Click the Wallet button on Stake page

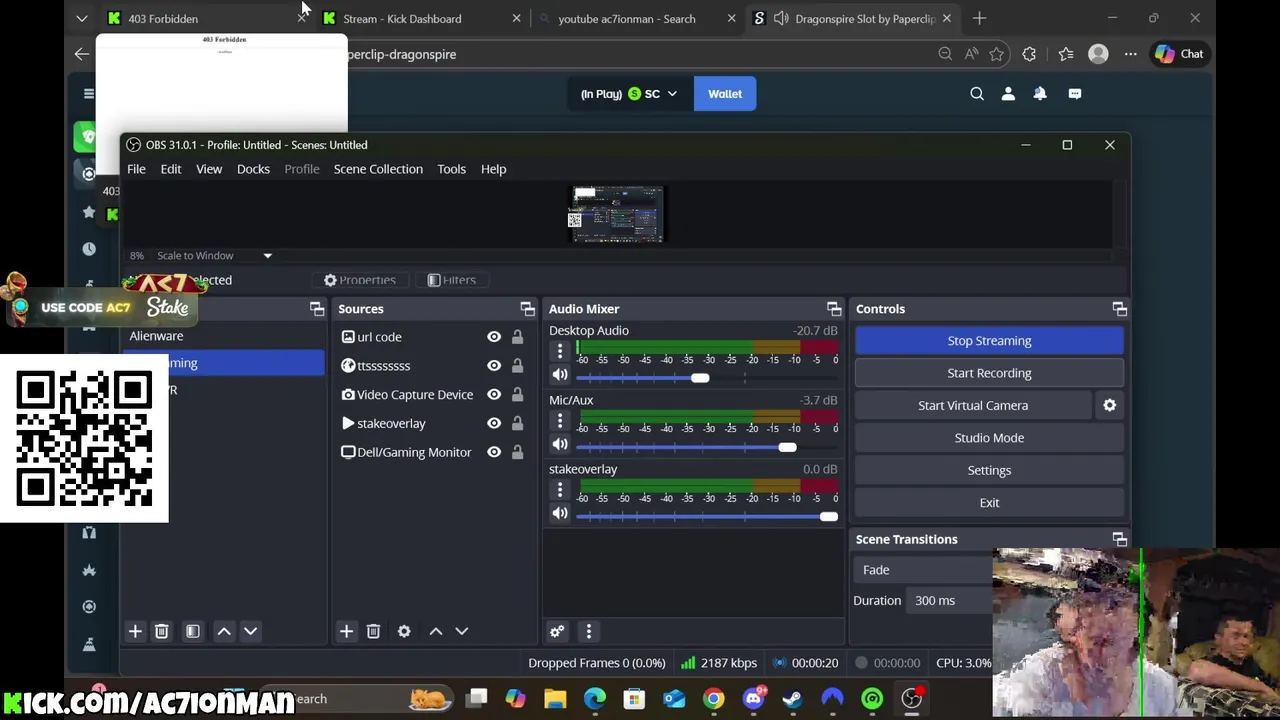(x=725, y=94)
